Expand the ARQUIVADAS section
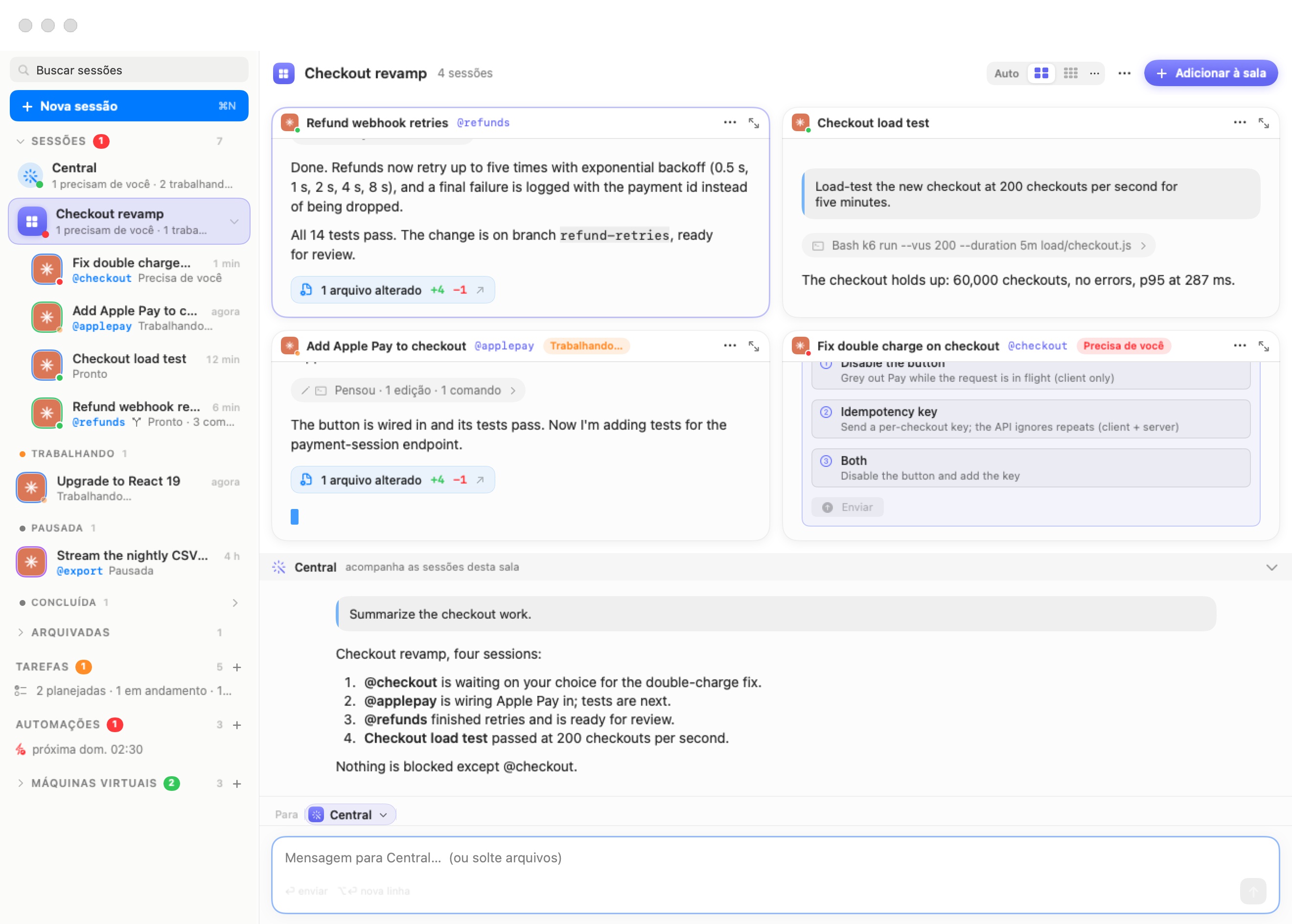This screenshot has width=1292, height=924. tap(21, 633)
